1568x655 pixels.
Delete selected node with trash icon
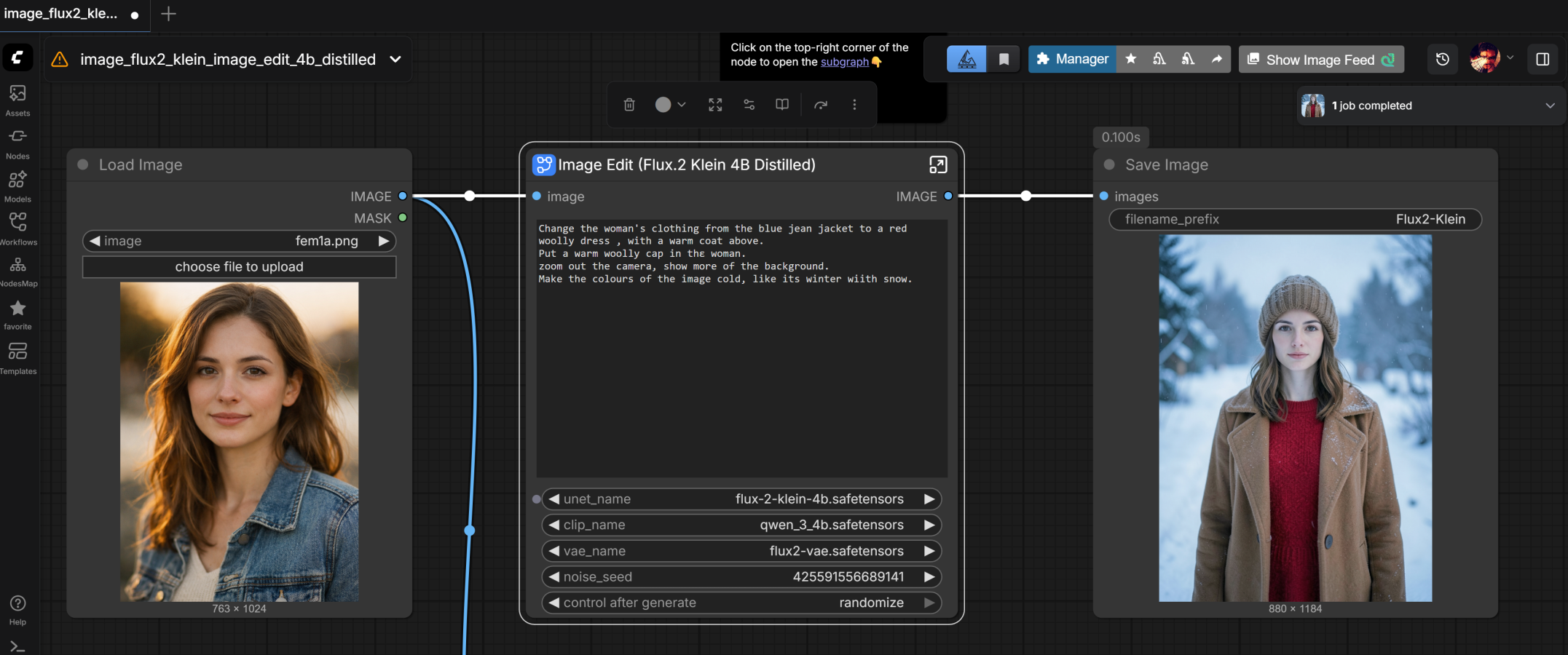pos(629,105)
